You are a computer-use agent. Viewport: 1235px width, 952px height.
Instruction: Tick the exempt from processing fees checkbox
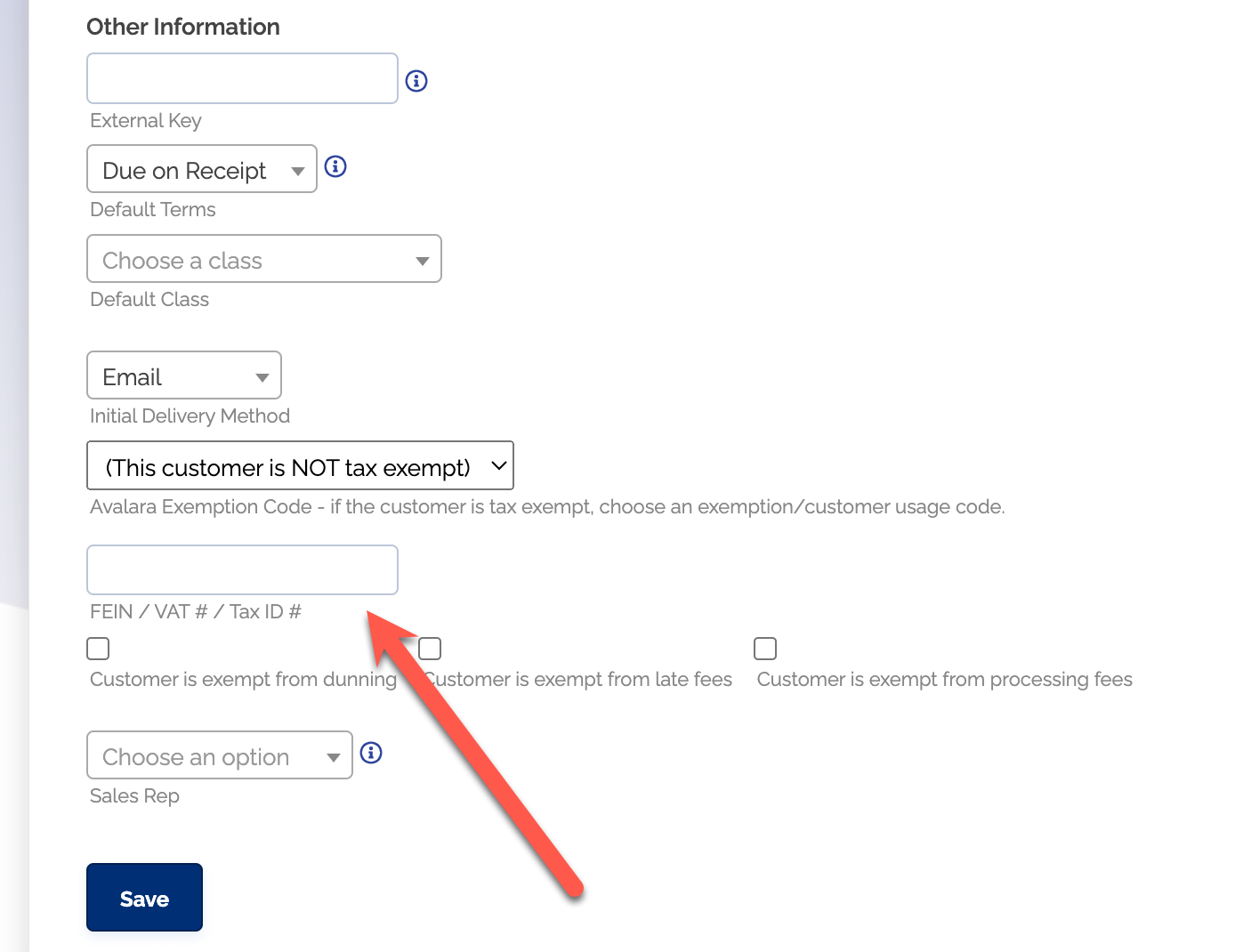(765, 649)
